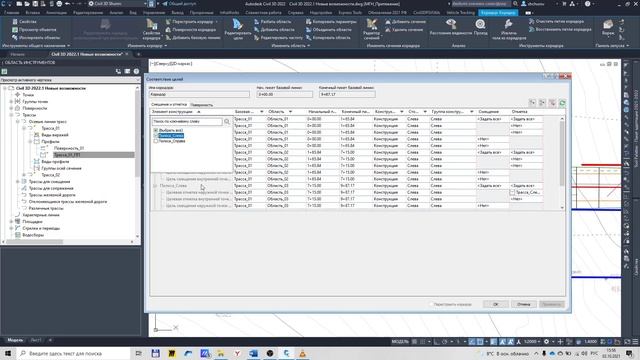
Task: Switch to the Поверхности dialog tab
Action: pos(202,105)
